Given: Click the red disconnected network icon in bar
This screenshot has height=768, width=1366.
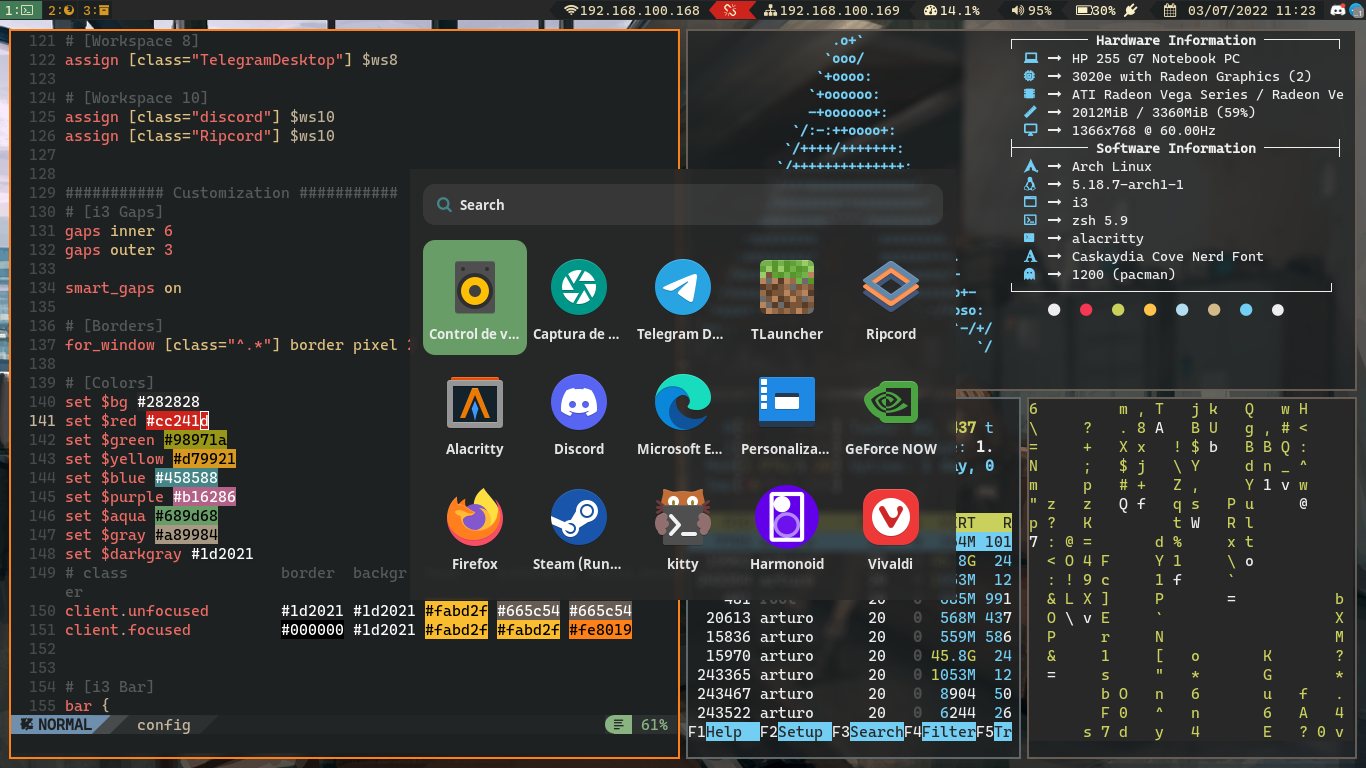Looking at the screenshot, I should (x=731, y=10).
